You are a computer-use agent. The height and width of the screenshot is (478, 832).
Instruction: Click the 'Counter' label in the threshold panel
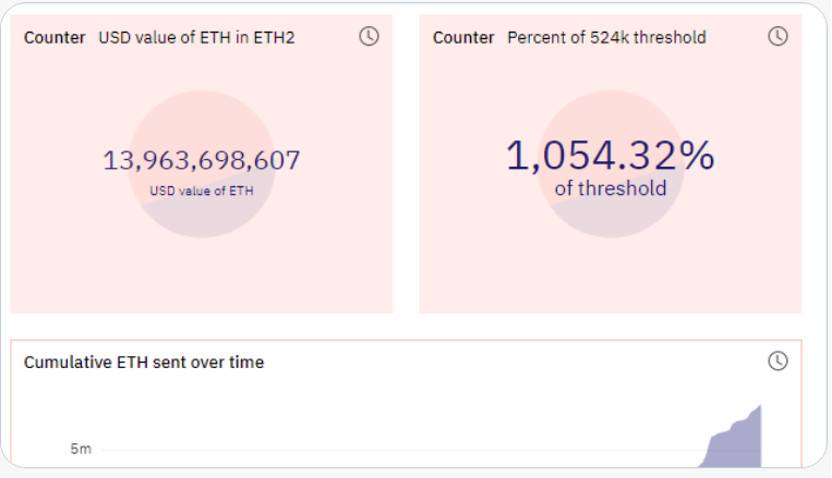tap(463, 38)
